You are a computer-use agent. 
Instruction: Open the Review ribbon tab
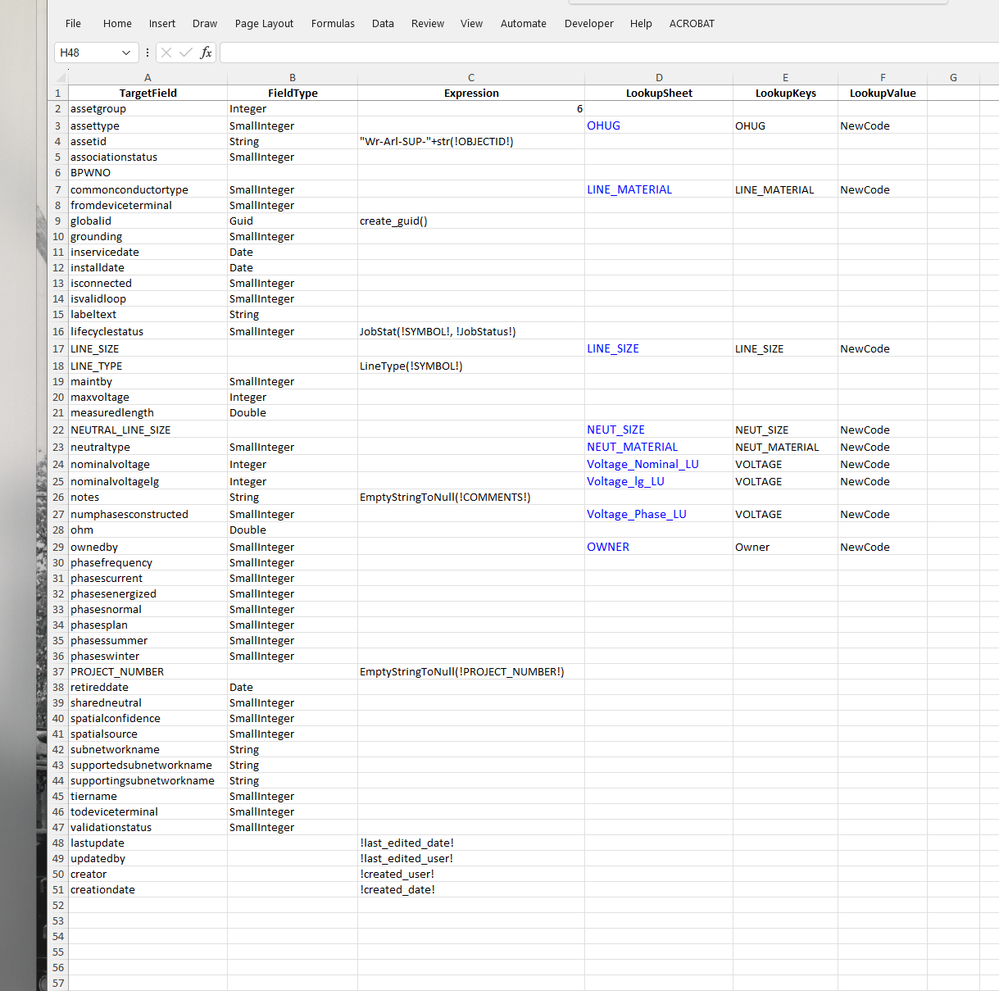point(427,24)
